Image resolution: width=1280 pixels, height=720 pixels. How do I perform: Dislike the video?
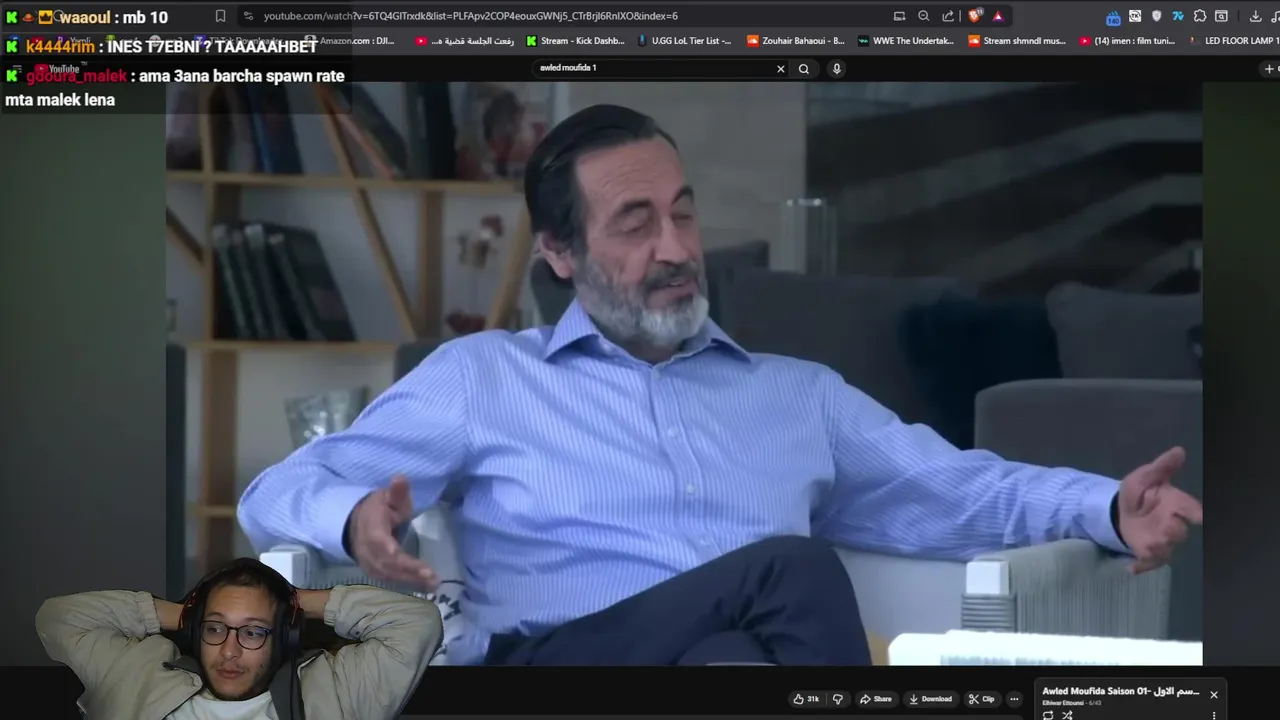point(838,699)
